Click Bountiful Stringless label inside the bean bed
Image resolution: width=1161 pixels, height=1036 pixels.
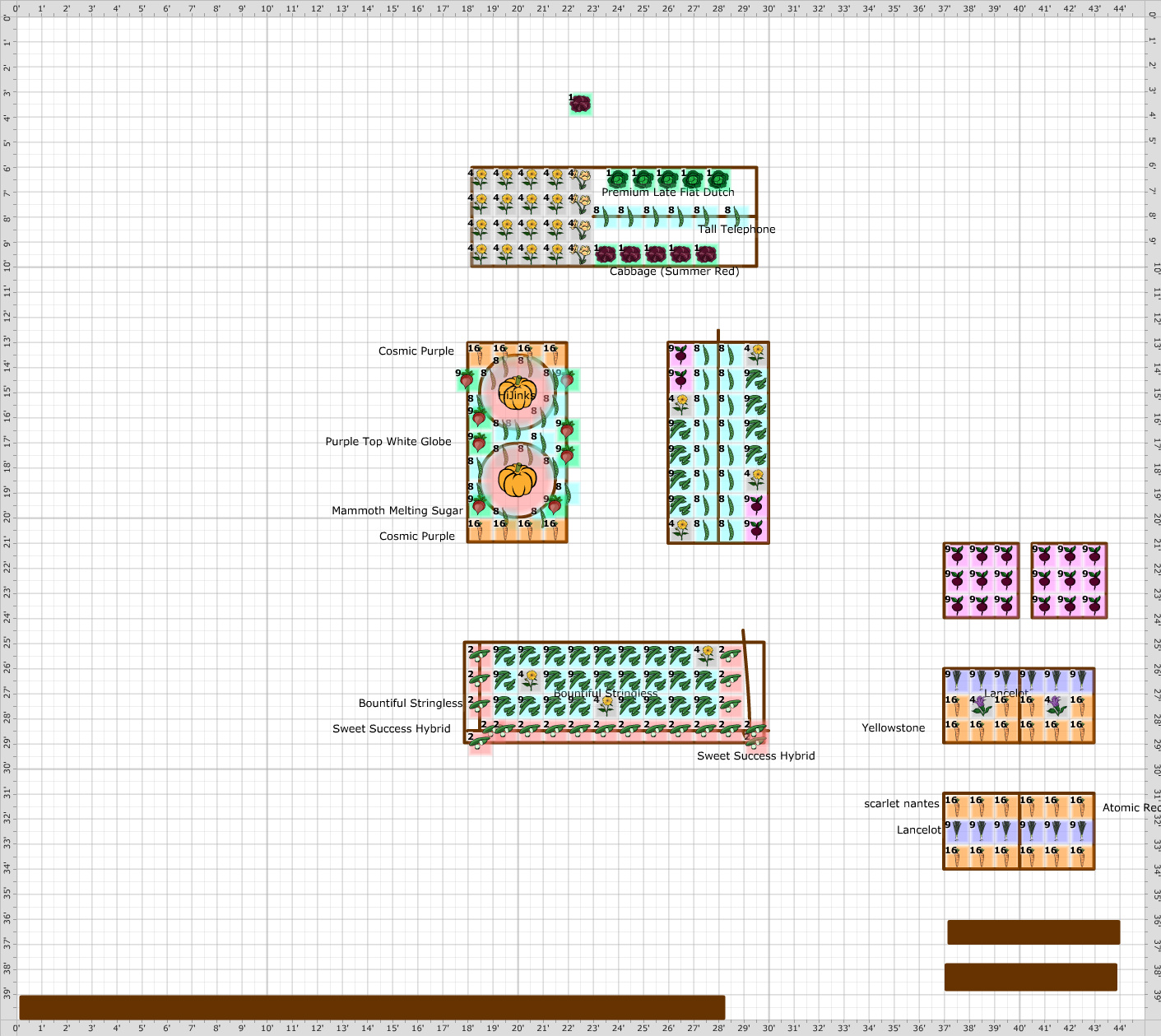(606, 694)
